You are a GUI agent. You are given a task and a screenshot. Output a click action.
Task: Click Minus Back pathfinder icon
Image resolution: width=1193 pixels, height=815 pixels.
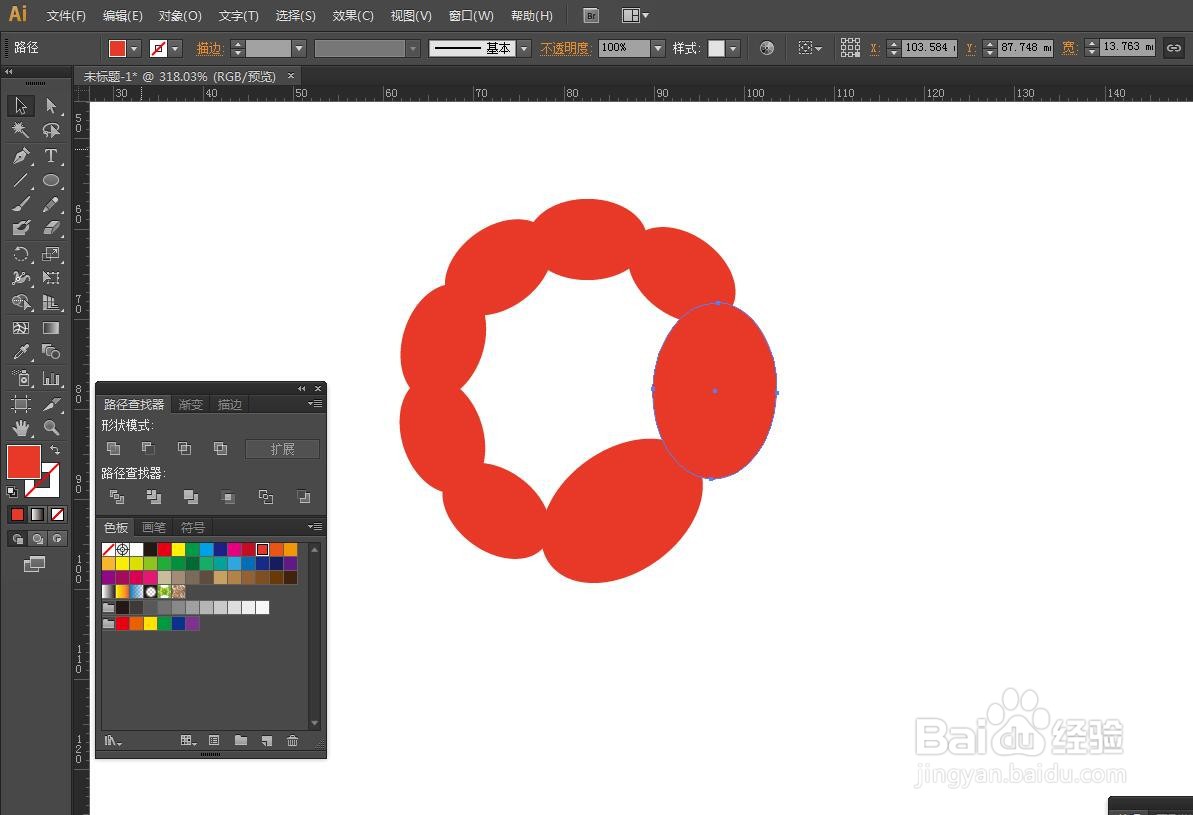click(x=303, y=497)
